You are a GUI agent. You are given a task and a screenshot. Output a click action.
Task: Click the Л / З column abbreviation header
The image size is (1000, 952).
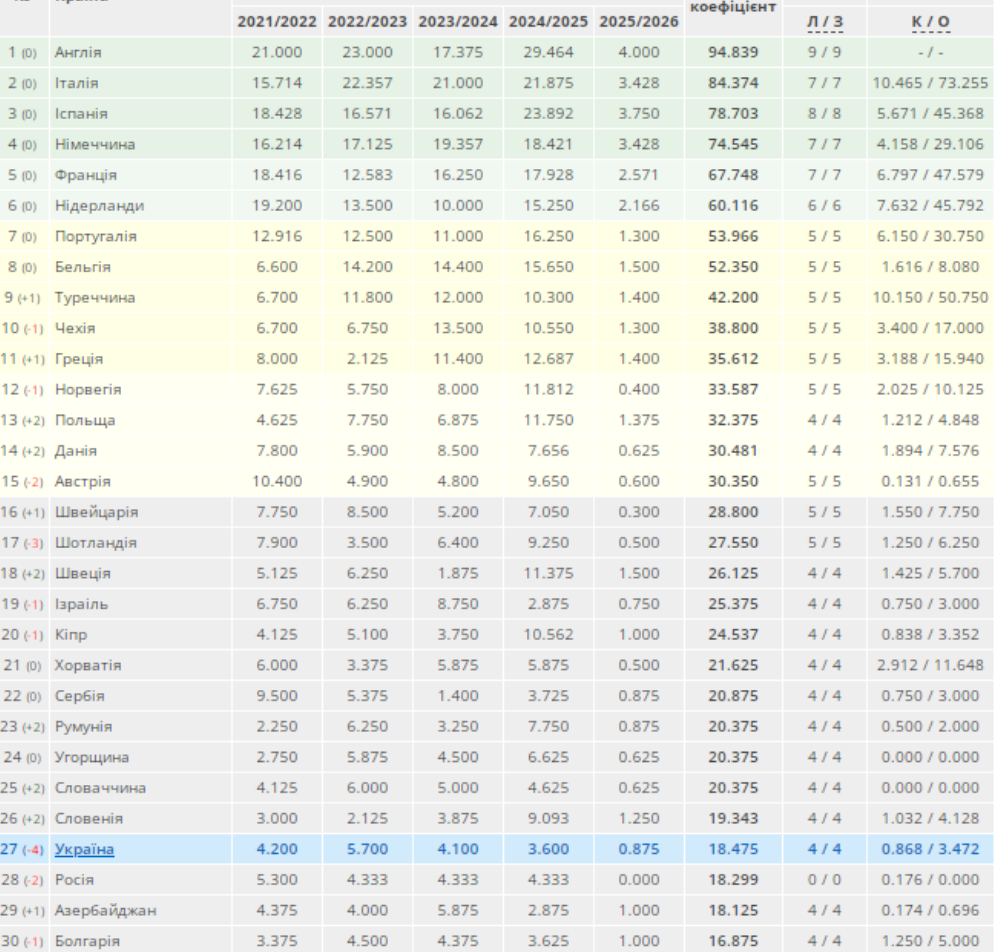824,23
